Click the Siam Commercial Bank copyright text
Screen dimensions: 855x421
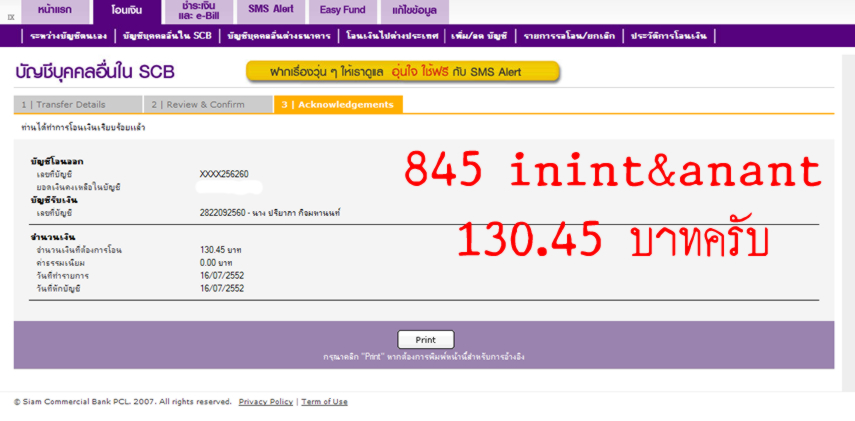click(x=123, y=402)
